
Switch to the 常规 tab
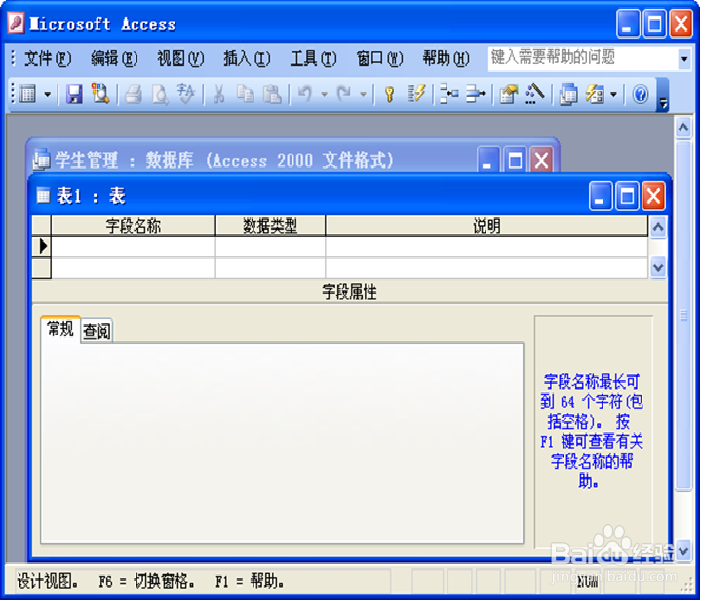tap(60, 328)
